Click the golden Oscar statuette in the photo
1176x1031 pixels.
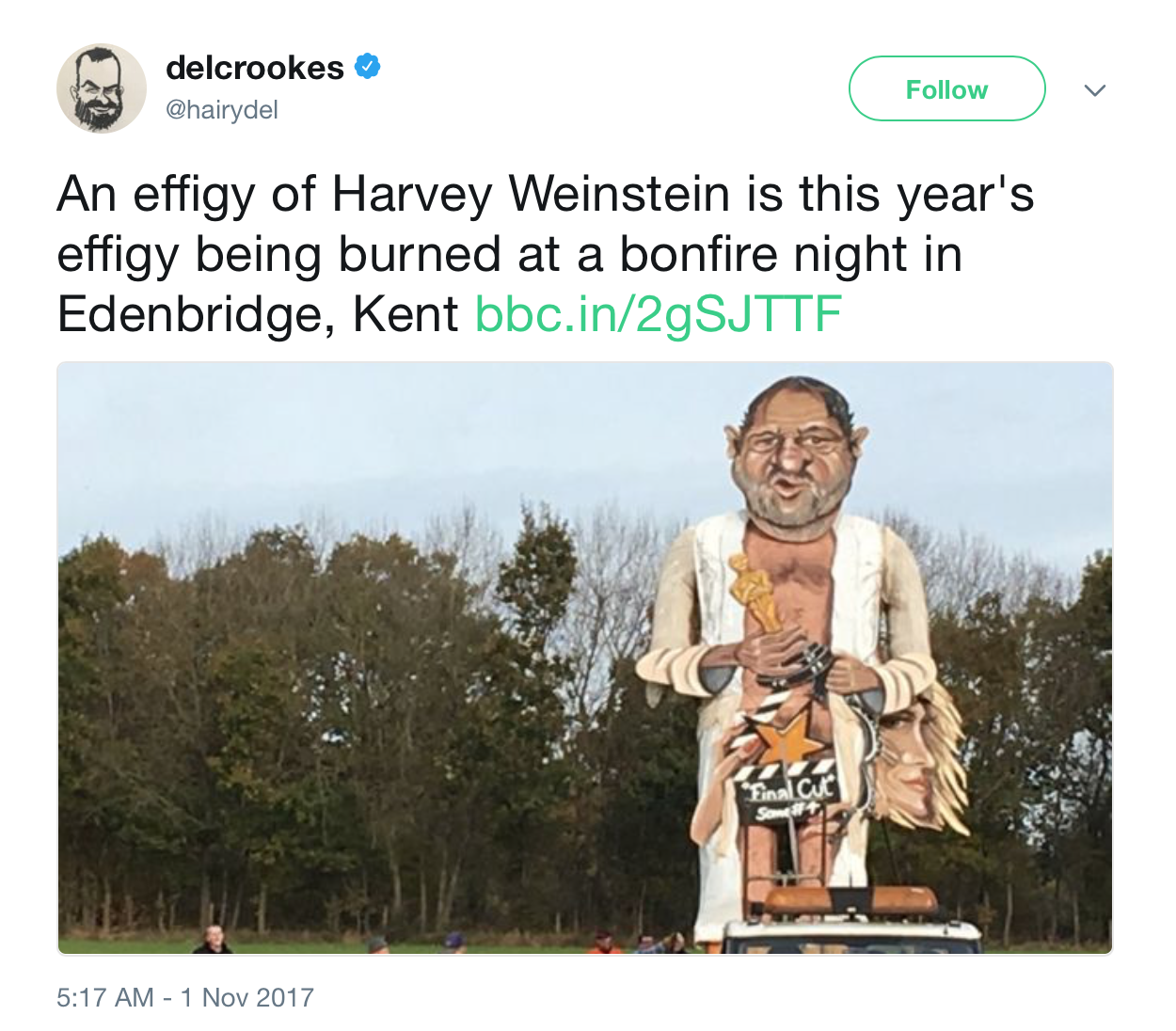click(756, 593)
